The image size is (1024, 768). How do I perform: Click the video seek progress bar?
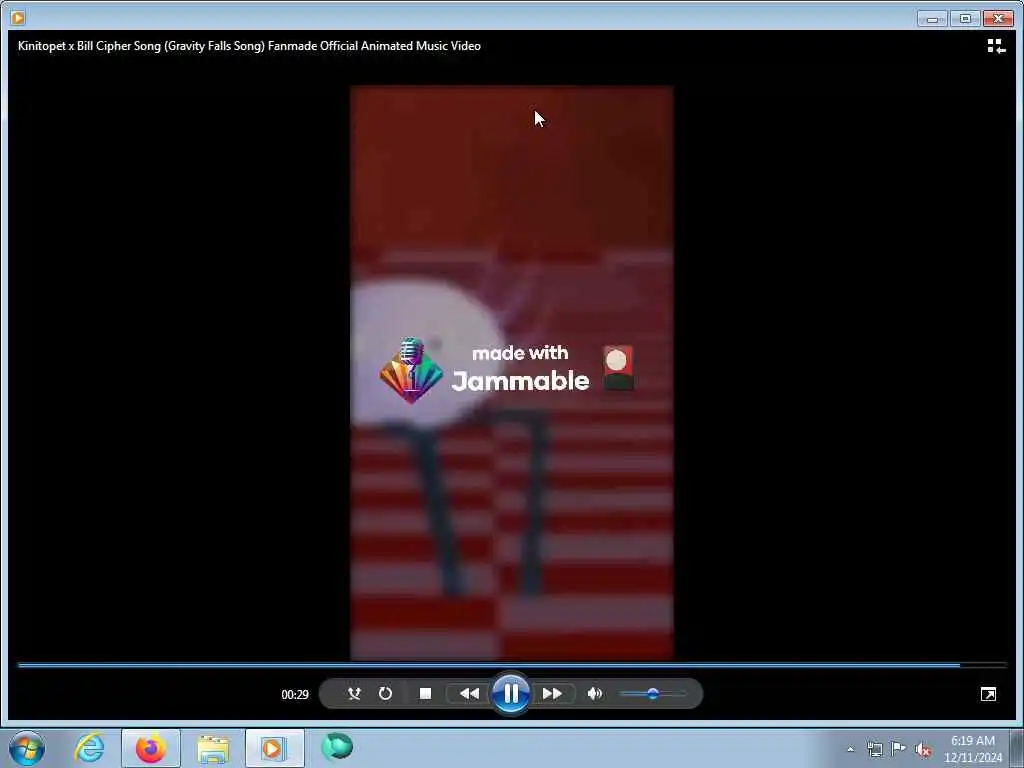click(512, 665)
